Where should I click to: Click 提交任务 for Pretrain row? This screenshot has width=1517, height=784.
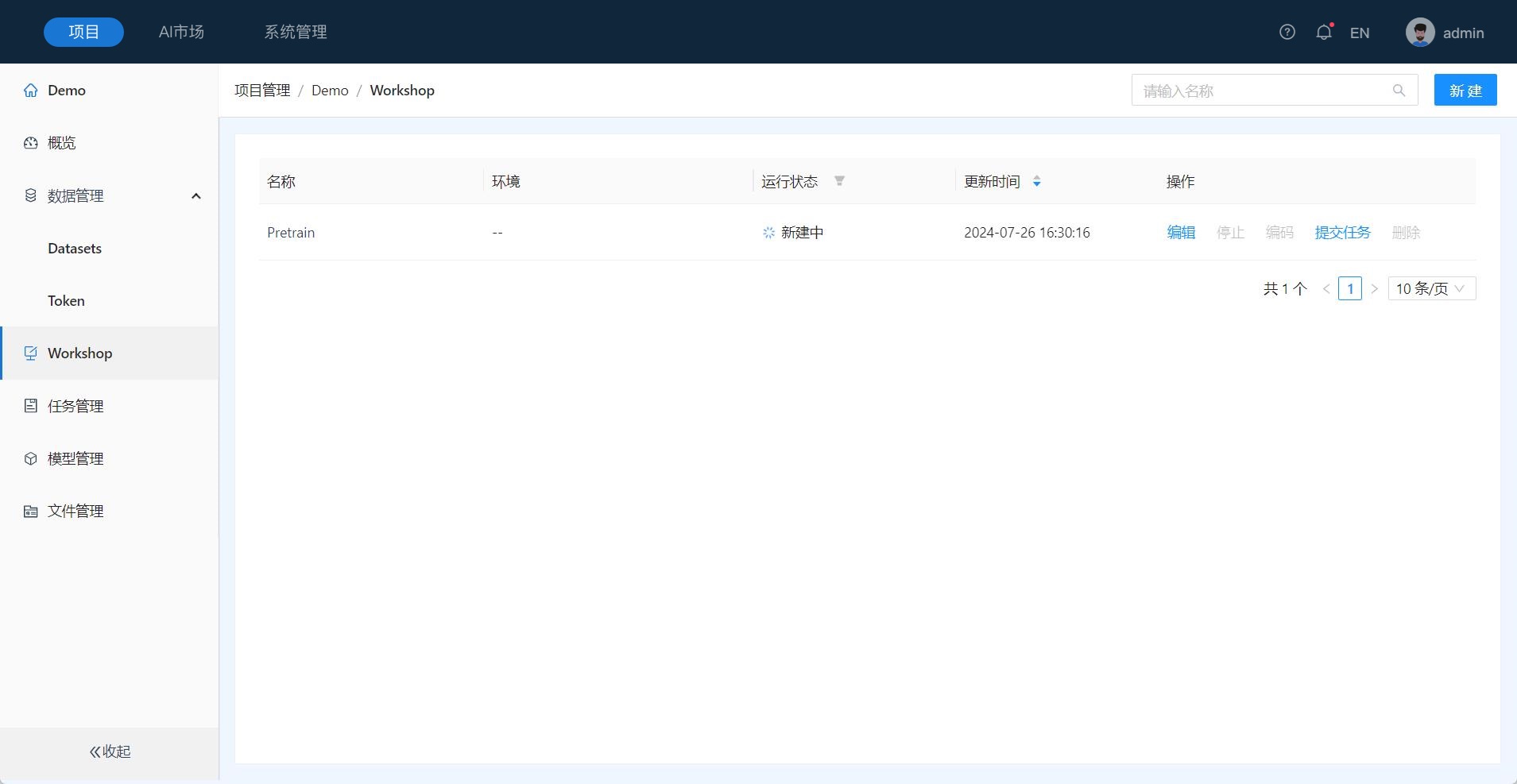click(x=1342, y=233)
